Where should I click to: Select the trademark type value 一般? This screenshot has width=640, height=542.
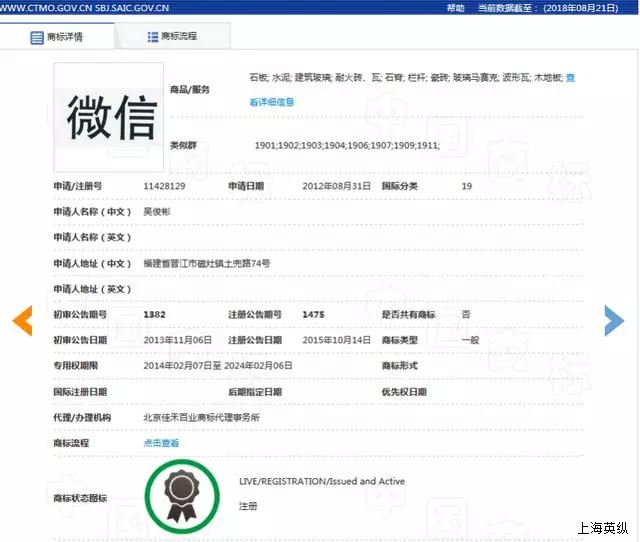click(470, 340)
